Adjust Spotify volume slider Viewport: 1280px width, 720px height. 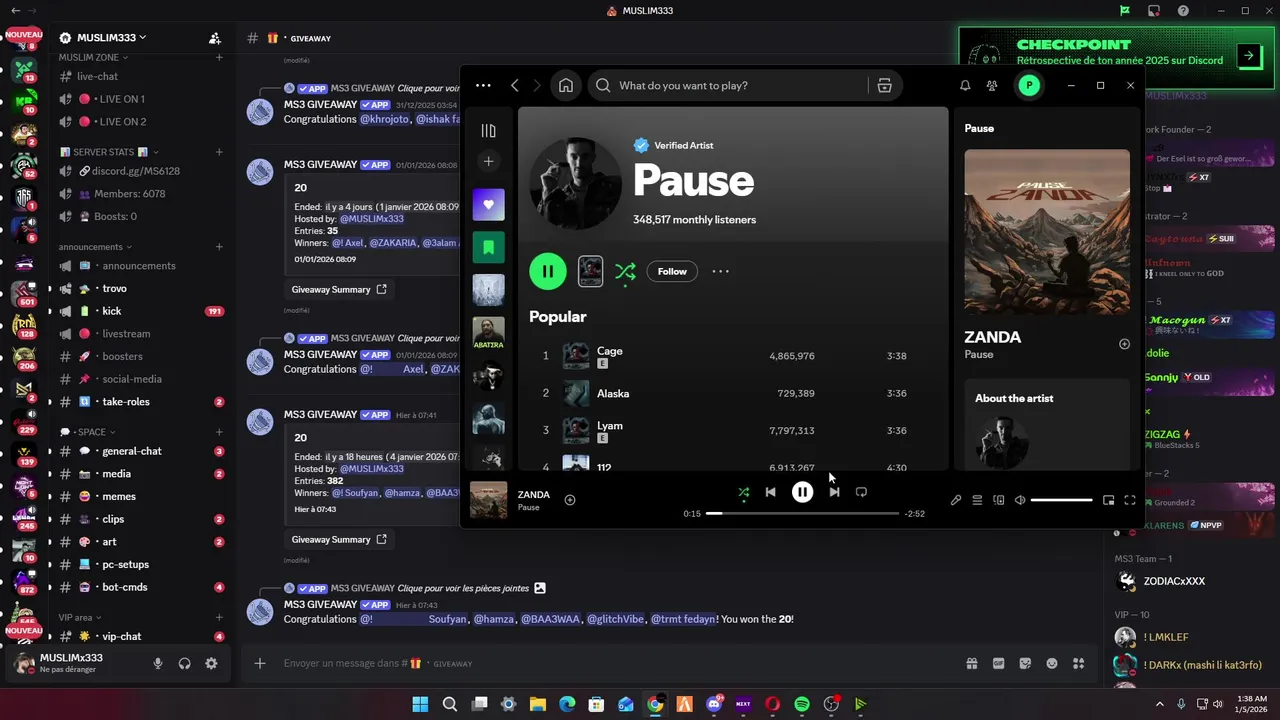coord(1061,500)
